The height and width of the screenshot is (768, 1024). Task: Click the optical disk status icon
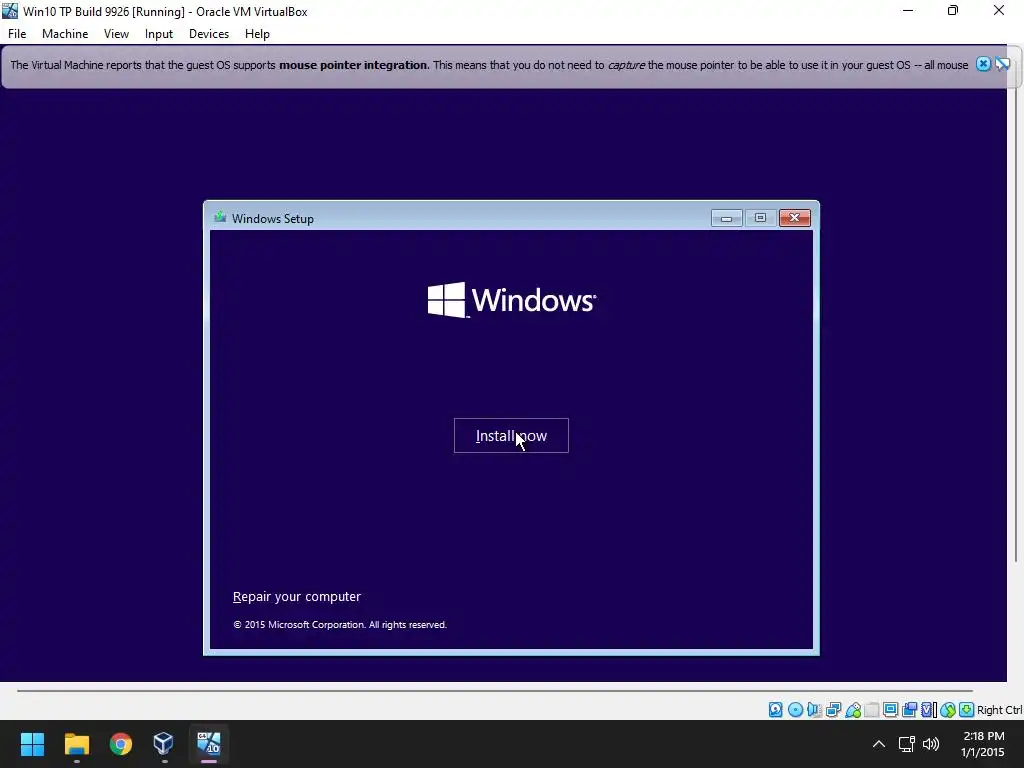point(795,710)
